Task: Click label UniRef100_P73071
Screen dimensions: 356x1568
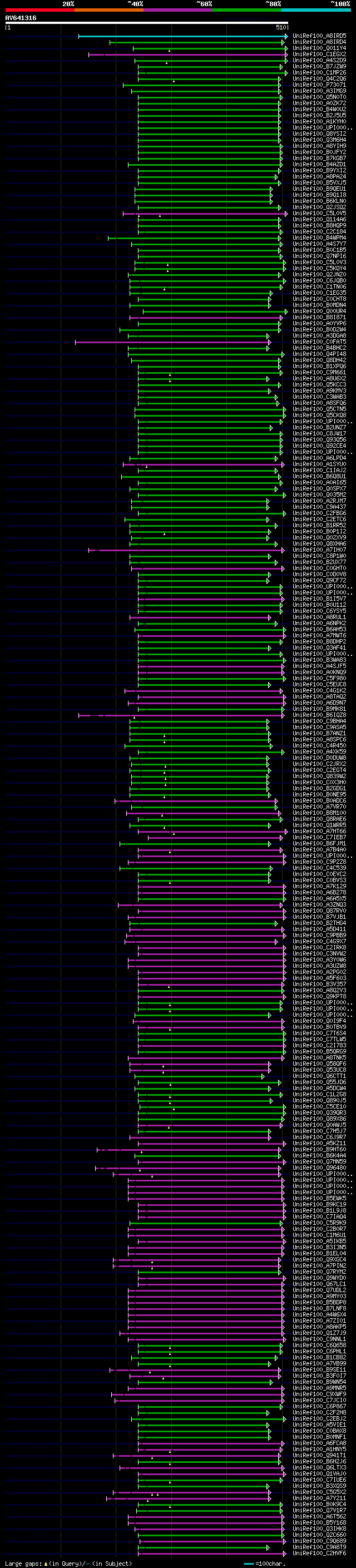Action: pos(319,85)
